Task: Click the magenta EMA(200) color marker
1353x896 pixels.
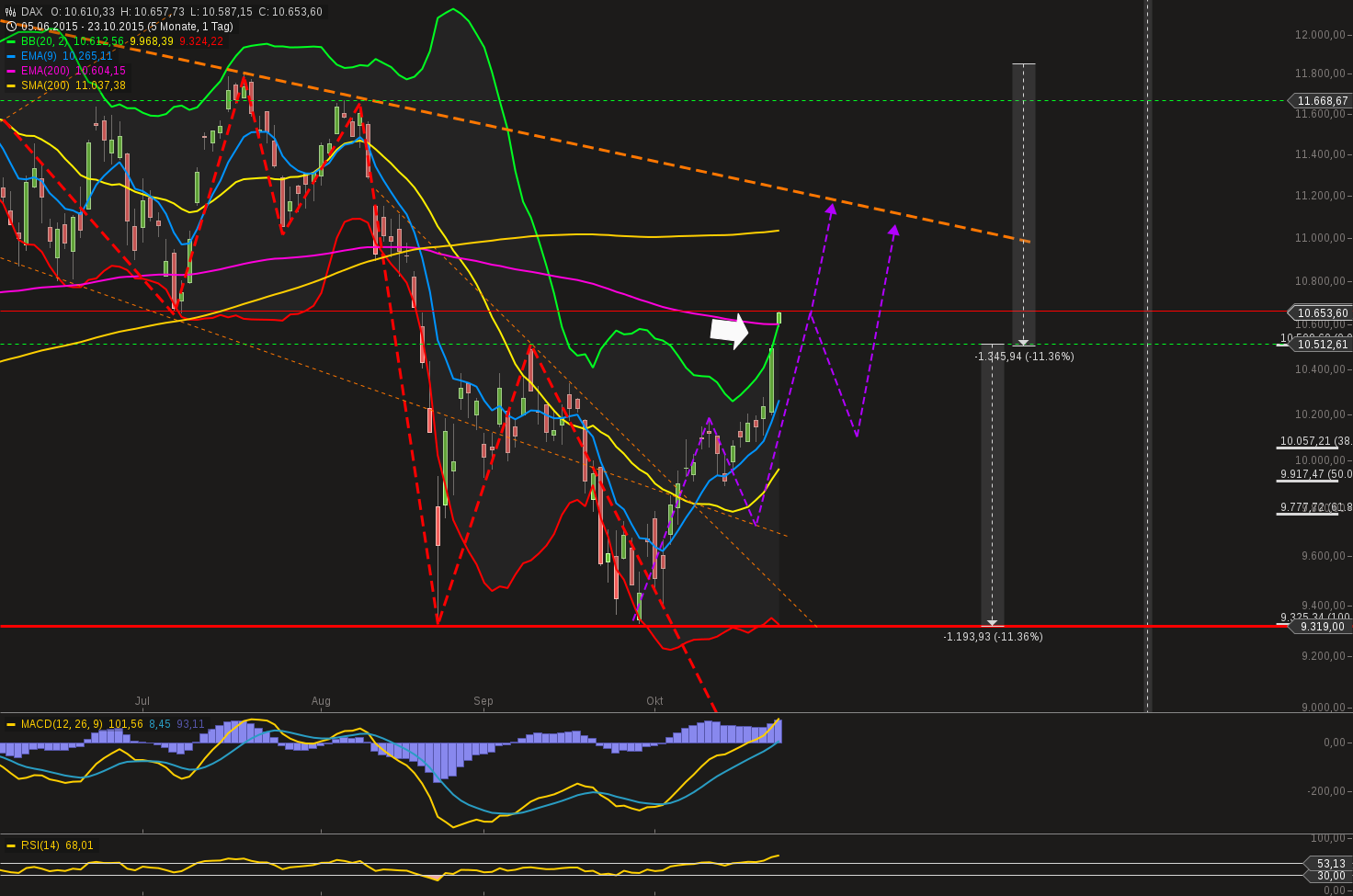Action: (11, 71)
